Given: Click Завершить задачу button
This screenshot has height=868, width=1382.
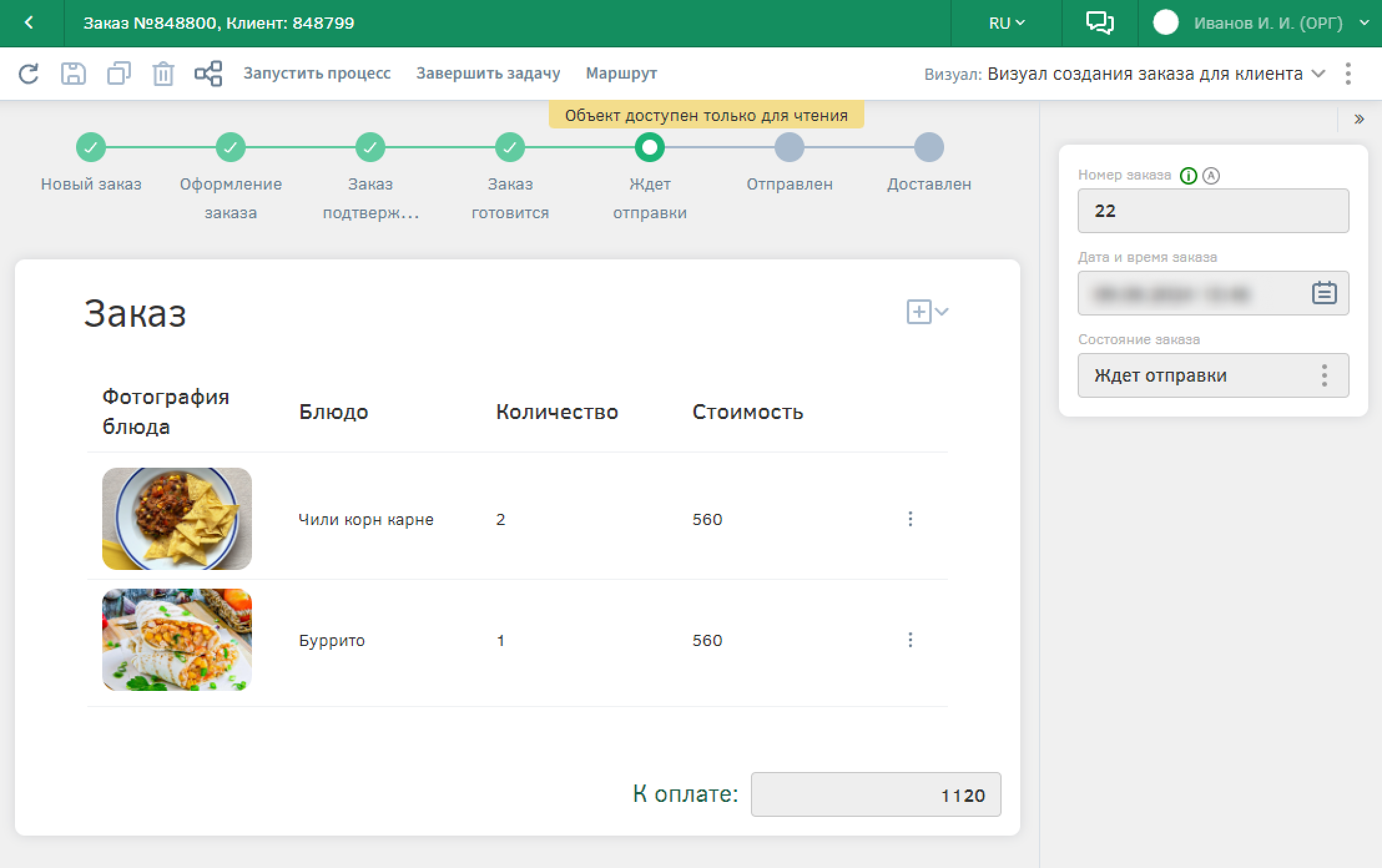Looking at the screenshot, I should [488, 74].
